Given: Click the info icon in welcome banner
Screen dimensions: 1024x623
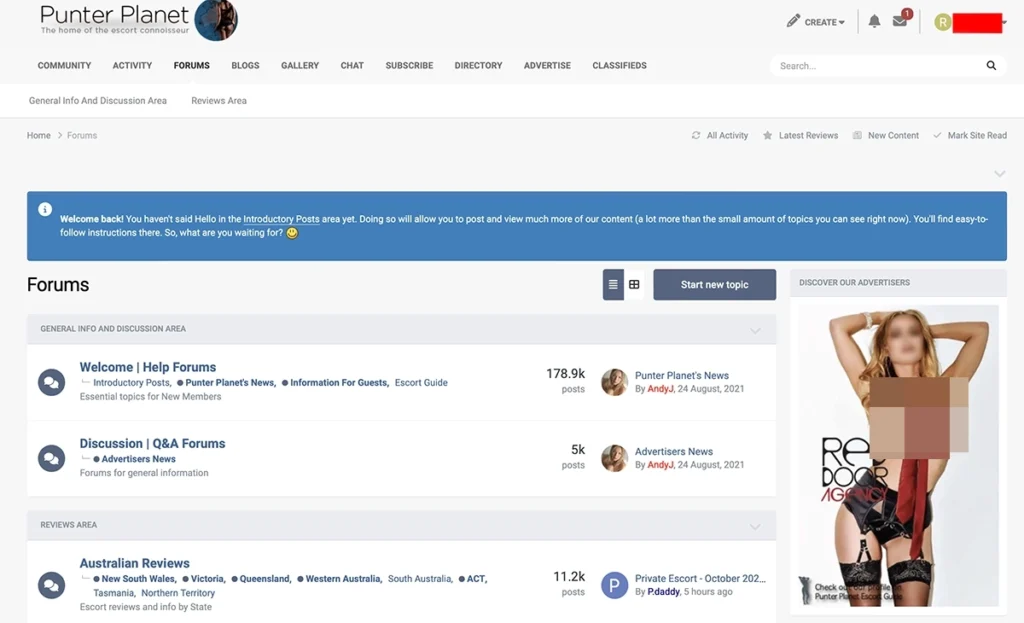Looking at the screenshot, I should pyautogui.click(x=44, y=209).
